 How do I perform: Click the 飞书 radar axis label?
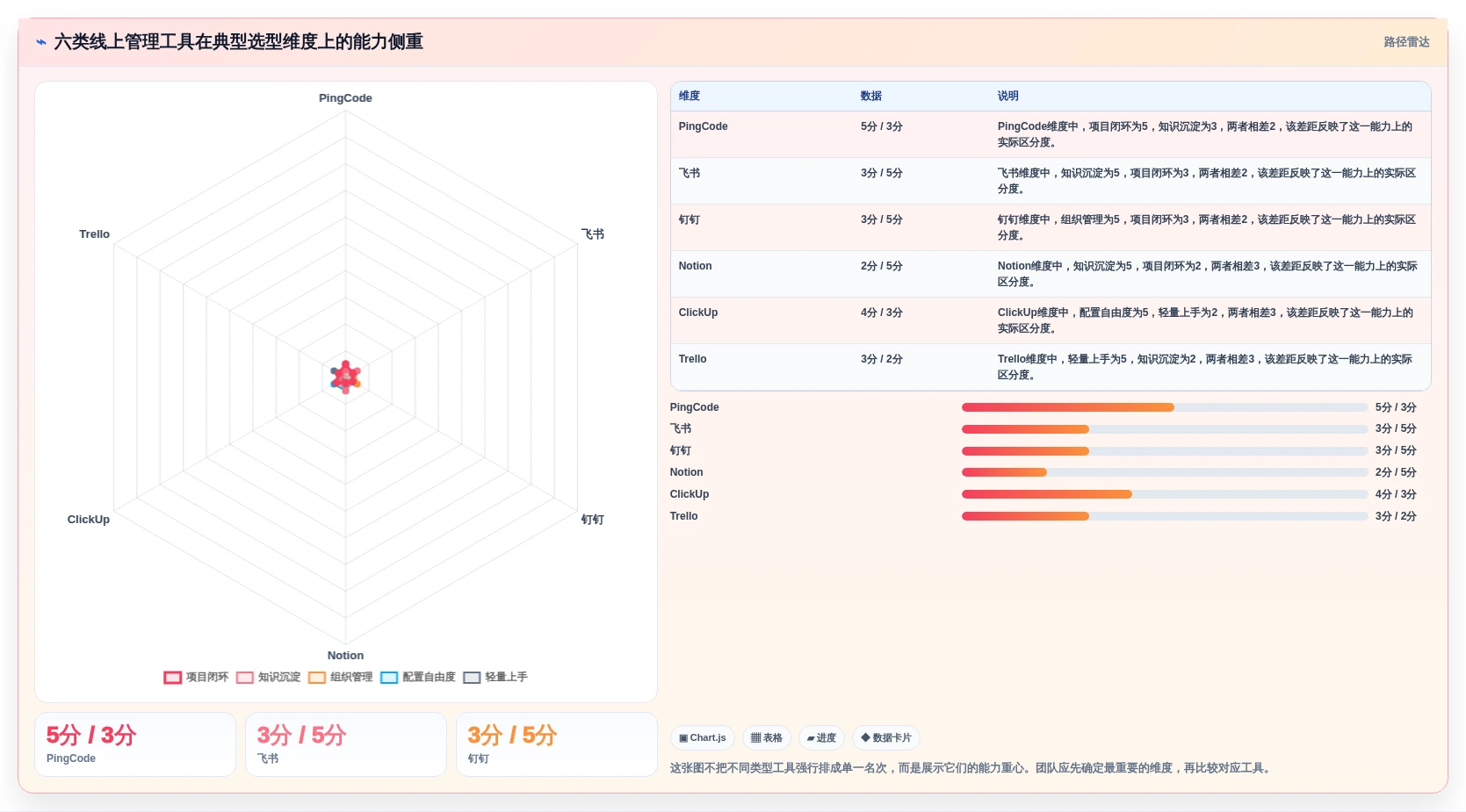593,234
